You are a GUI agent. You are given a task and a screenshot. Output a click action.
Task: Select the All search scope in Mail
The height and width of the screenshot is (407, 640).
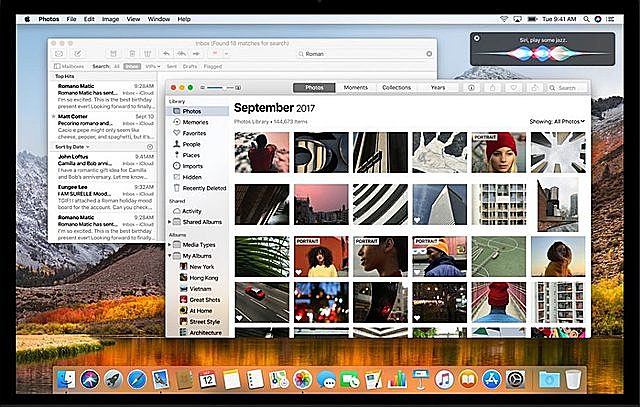117,66
